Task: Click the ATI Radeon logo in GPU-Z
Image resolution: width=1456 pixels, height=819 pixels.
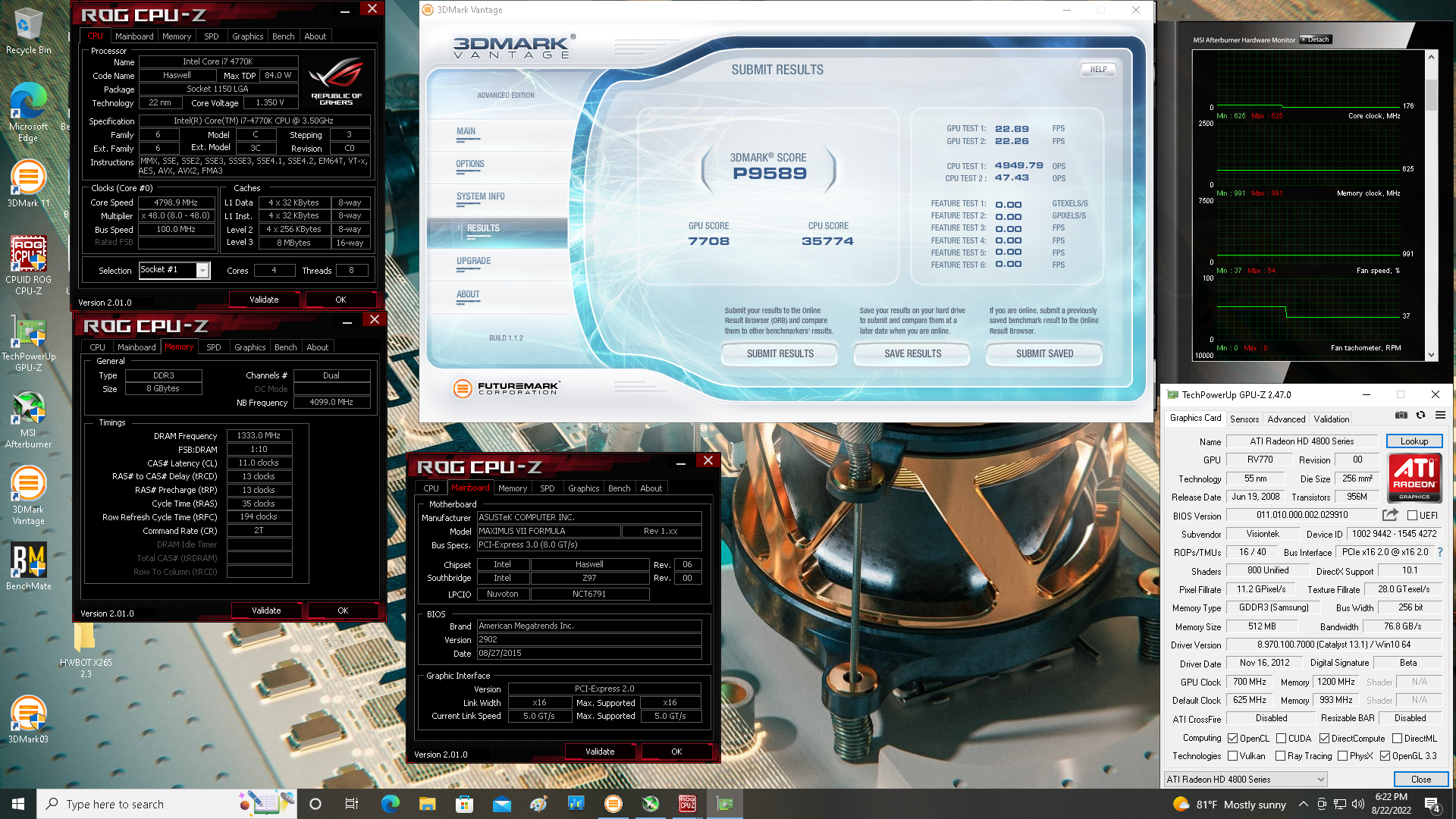Action: coord(1414,478)
